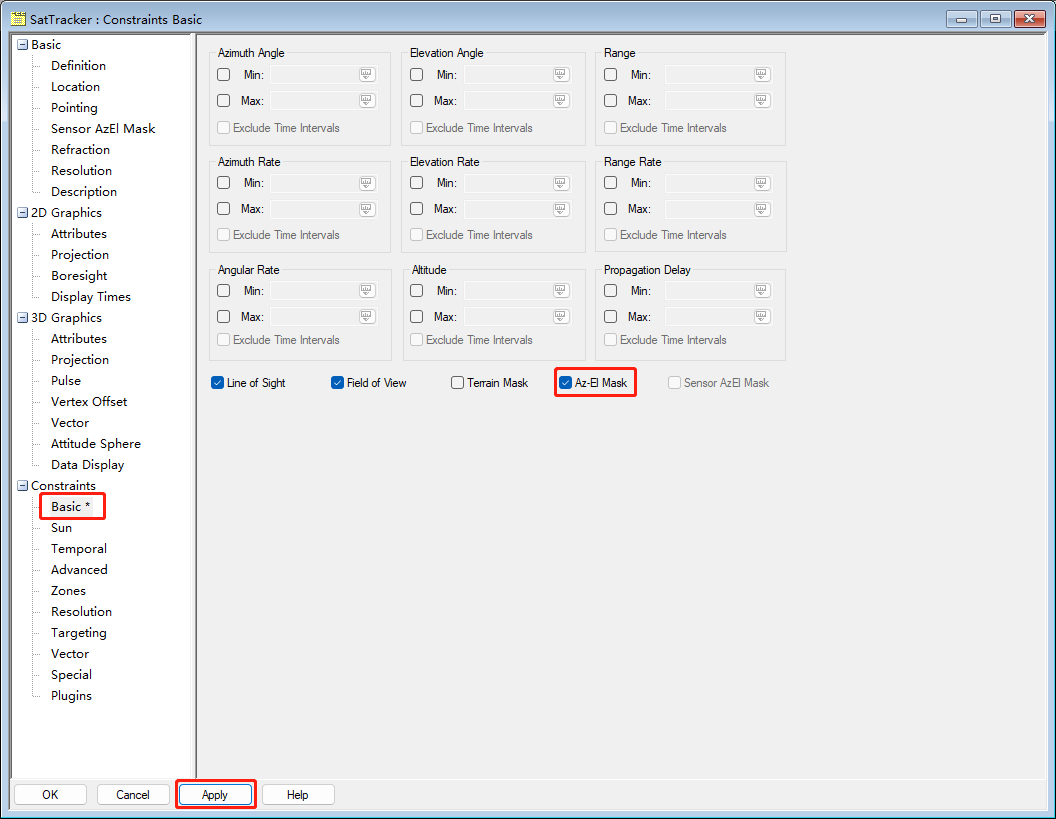Image resolution: width=1056 pixels, height=819 pixels.
Task: Enable the Elevation Angle Min checkbox
Action: point(417,75)
